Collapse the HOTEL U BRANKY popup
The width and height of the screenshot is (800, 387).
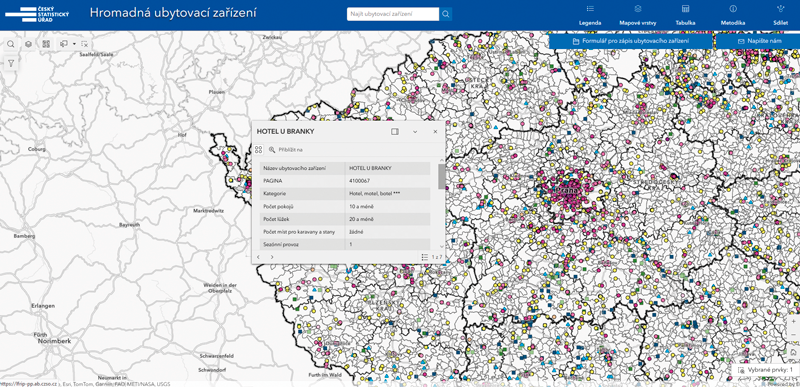click(415, 132)
